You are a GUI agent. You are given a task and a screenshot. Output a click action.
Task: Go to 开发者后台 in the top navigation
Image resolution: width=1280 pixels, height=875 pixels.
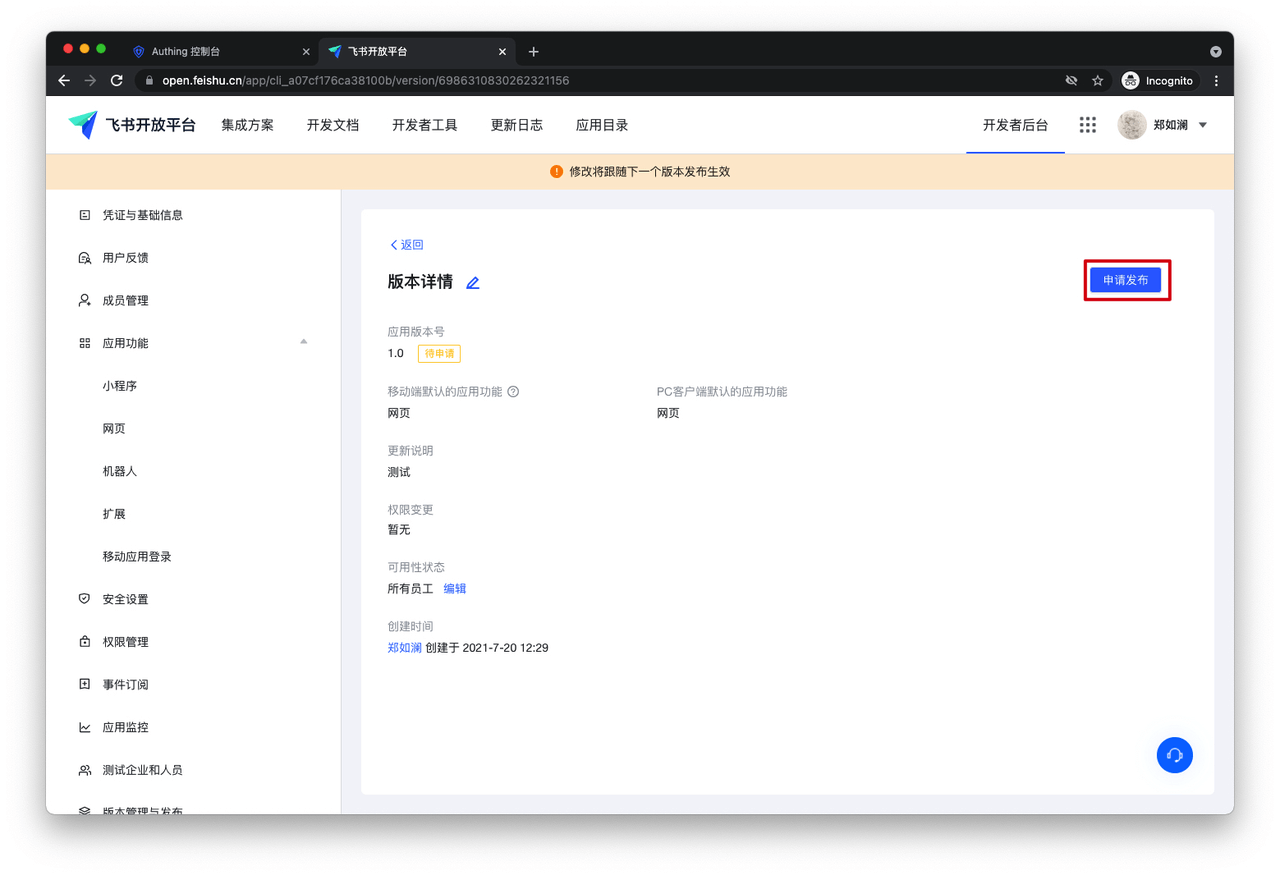coord(1015,125)
